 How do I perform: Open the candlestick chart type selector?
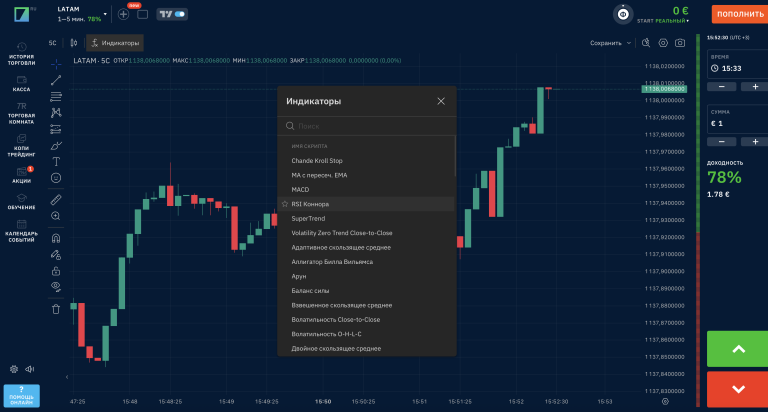[74, 44]
